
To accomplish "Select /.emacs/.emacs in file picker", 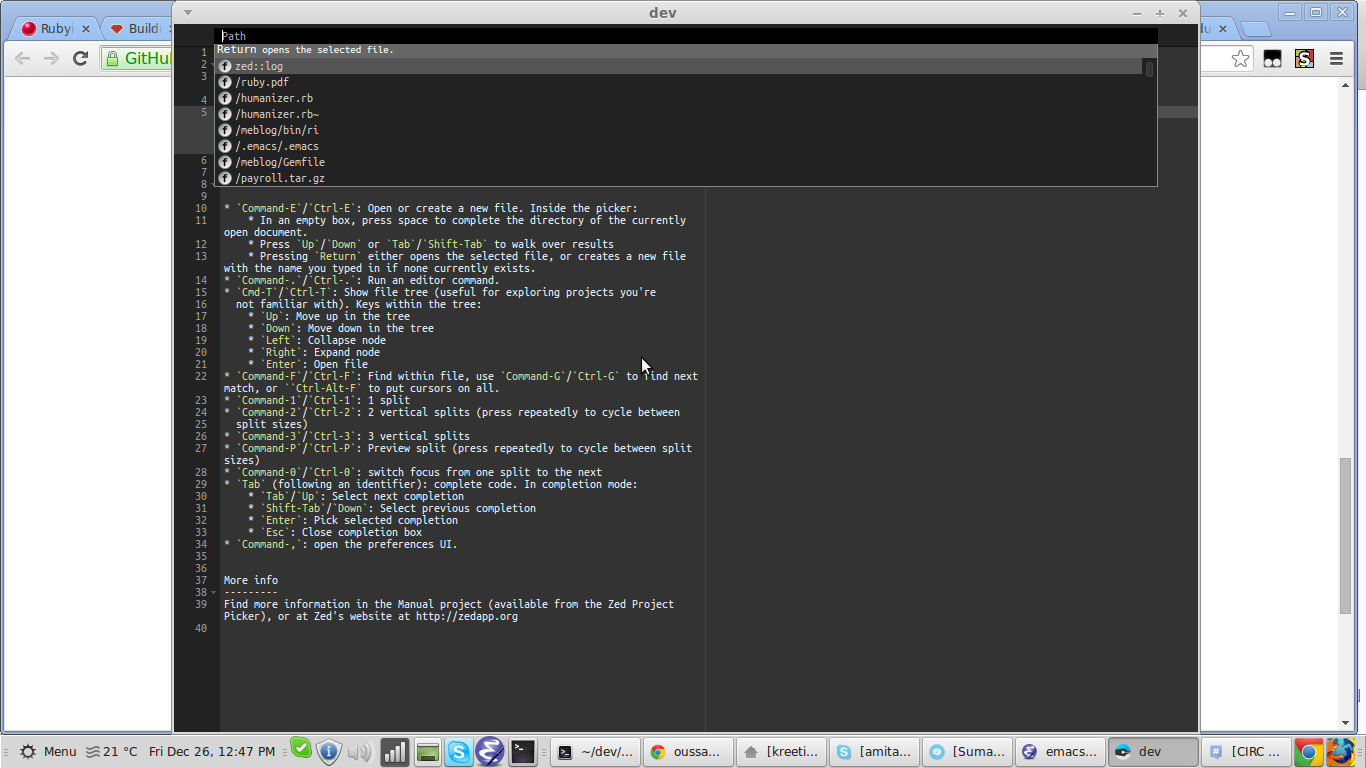I will point(680,146).
